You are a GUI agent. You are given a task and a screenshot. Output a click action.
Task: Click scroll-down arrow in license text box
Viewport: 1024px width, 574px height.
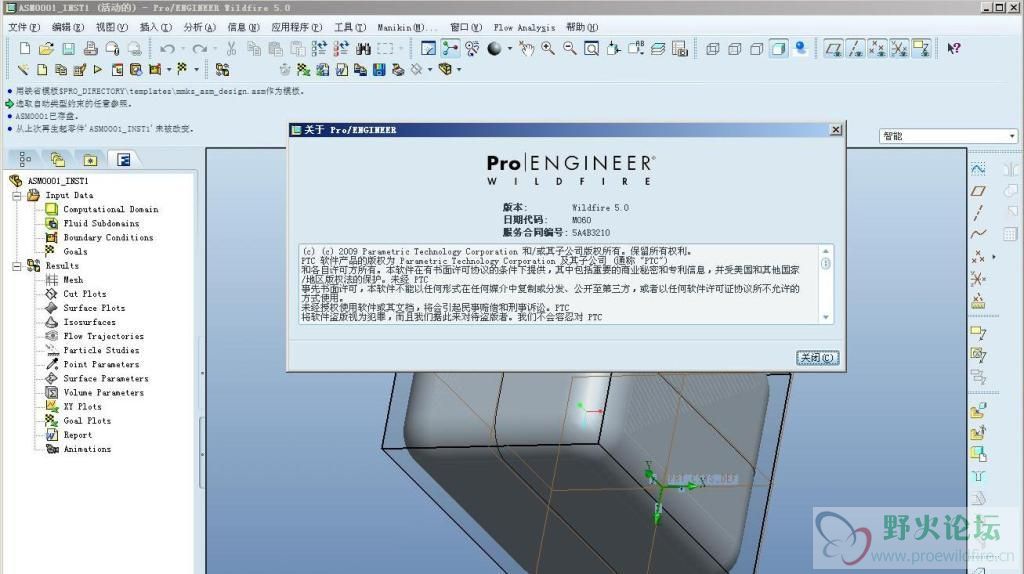pos(825,317)
